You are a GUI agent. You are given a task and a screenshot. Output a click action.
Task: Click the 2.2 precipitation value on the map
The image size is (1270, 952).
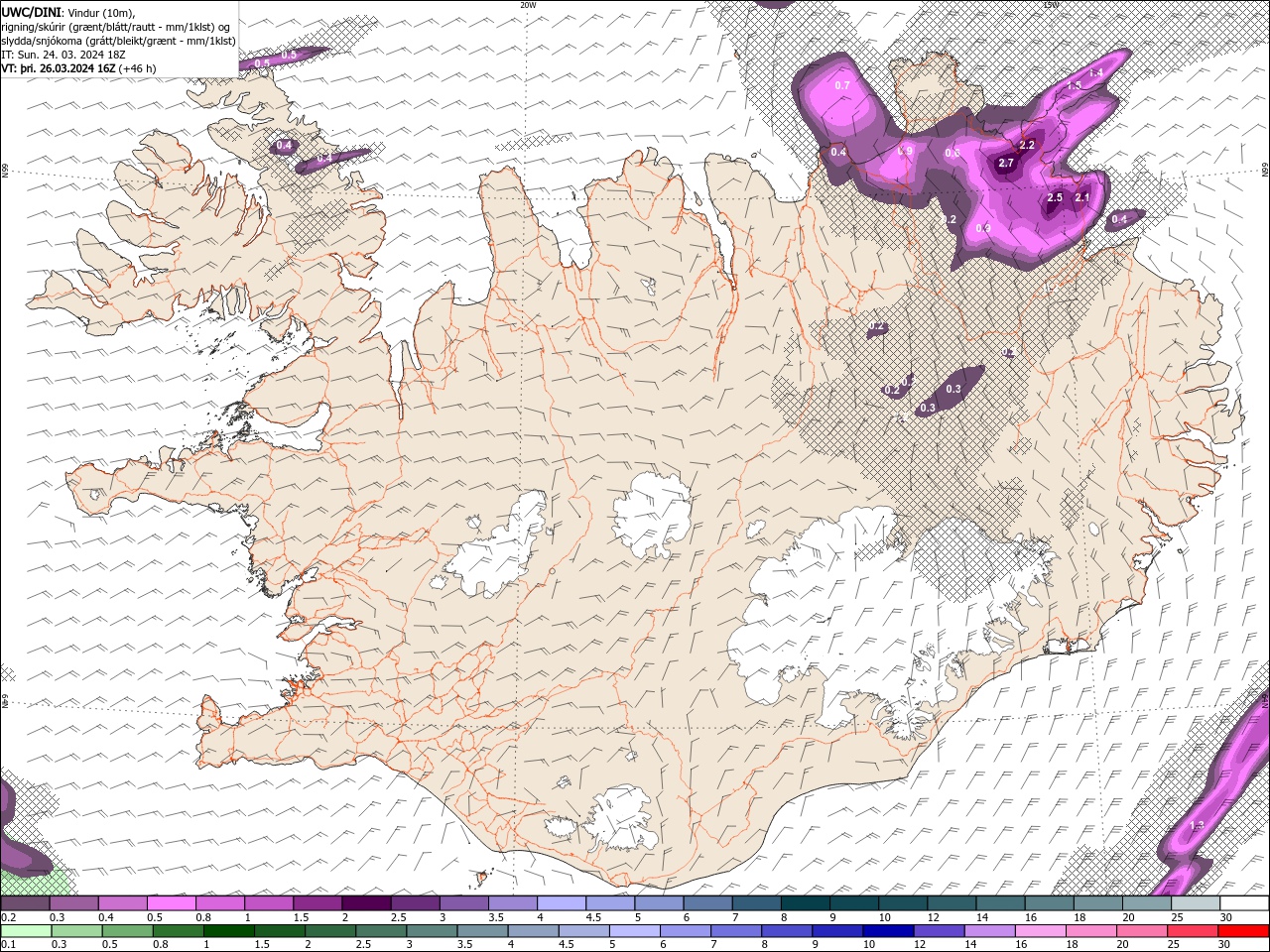click(x=1027, y=146)
